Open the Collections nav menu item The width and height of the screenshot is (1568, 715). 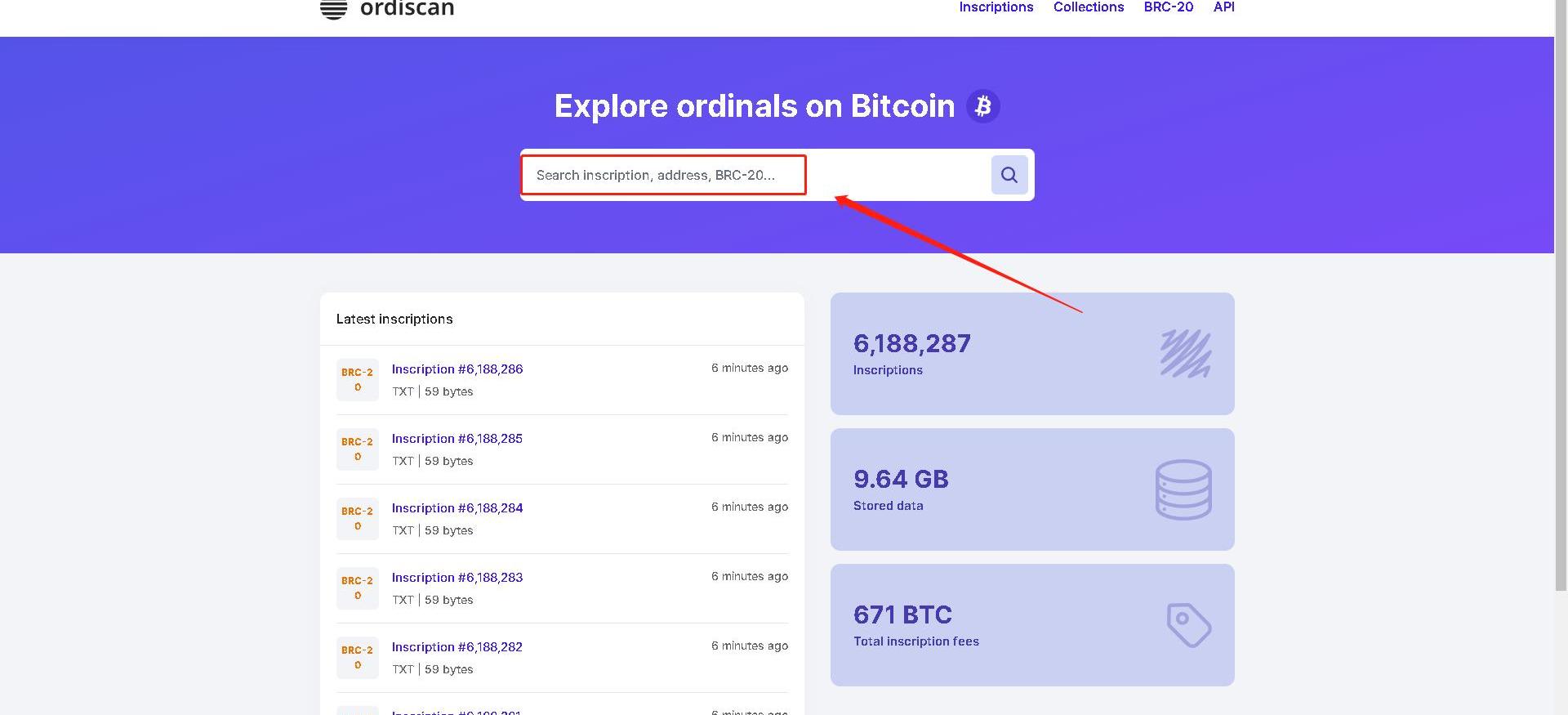pyautogui.click(x=1088, y=7)
